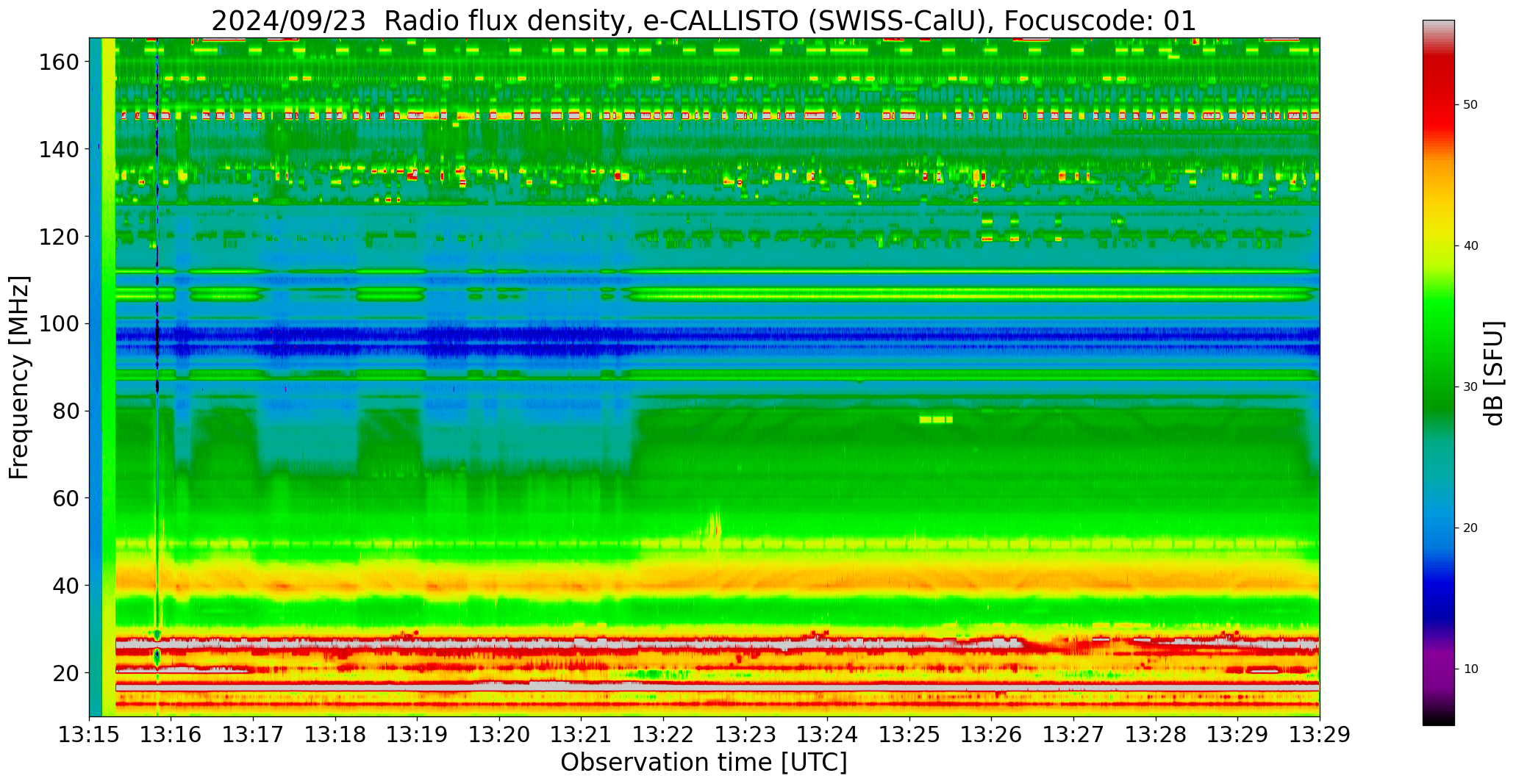This screenshot has height=784, width=1516.
Task: Click the 13:16 time tick label
Action: tap(171, 735)
